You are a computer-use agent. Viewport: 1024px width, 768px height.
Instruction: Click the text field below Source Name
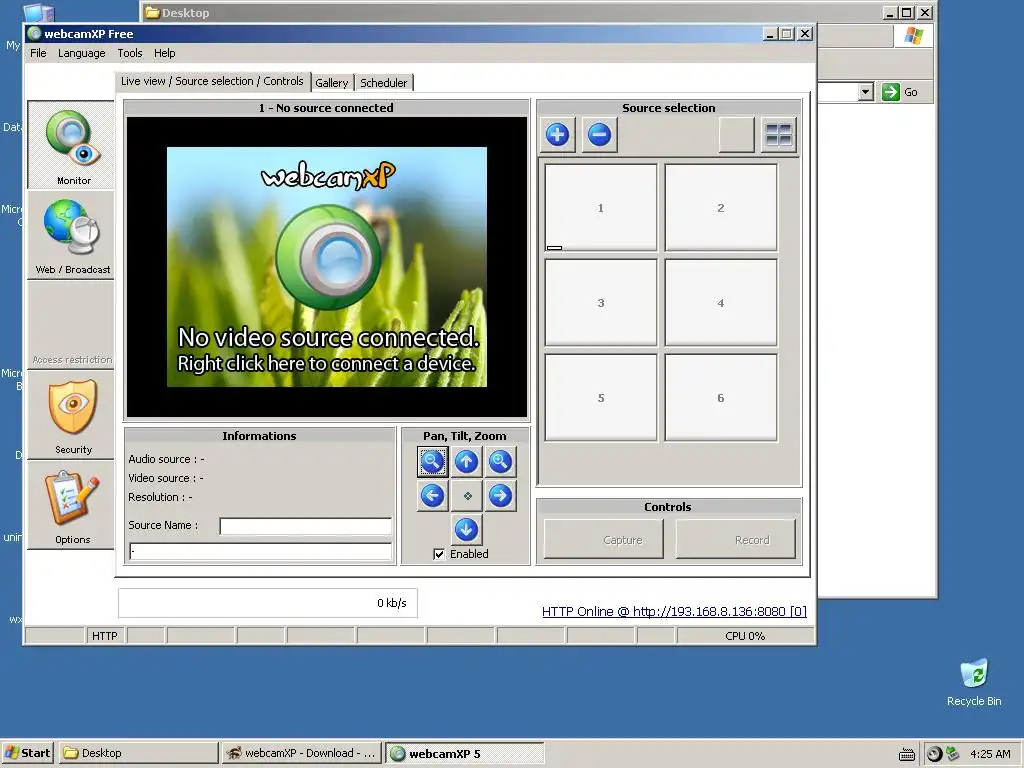pos(261,552)
